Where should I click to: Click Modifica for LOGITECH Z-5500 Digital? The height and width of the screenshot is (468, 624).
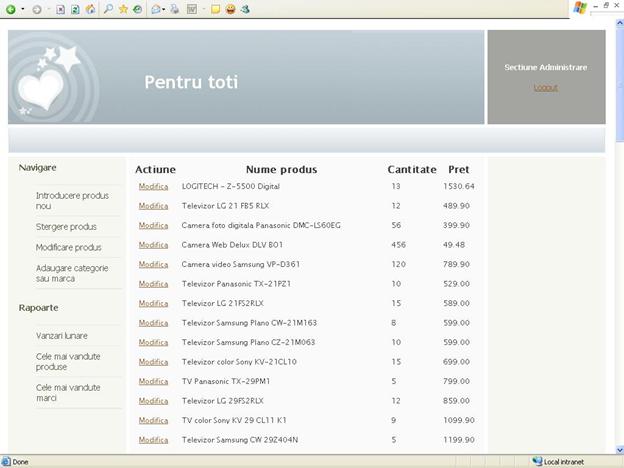[x=153, y=187]
